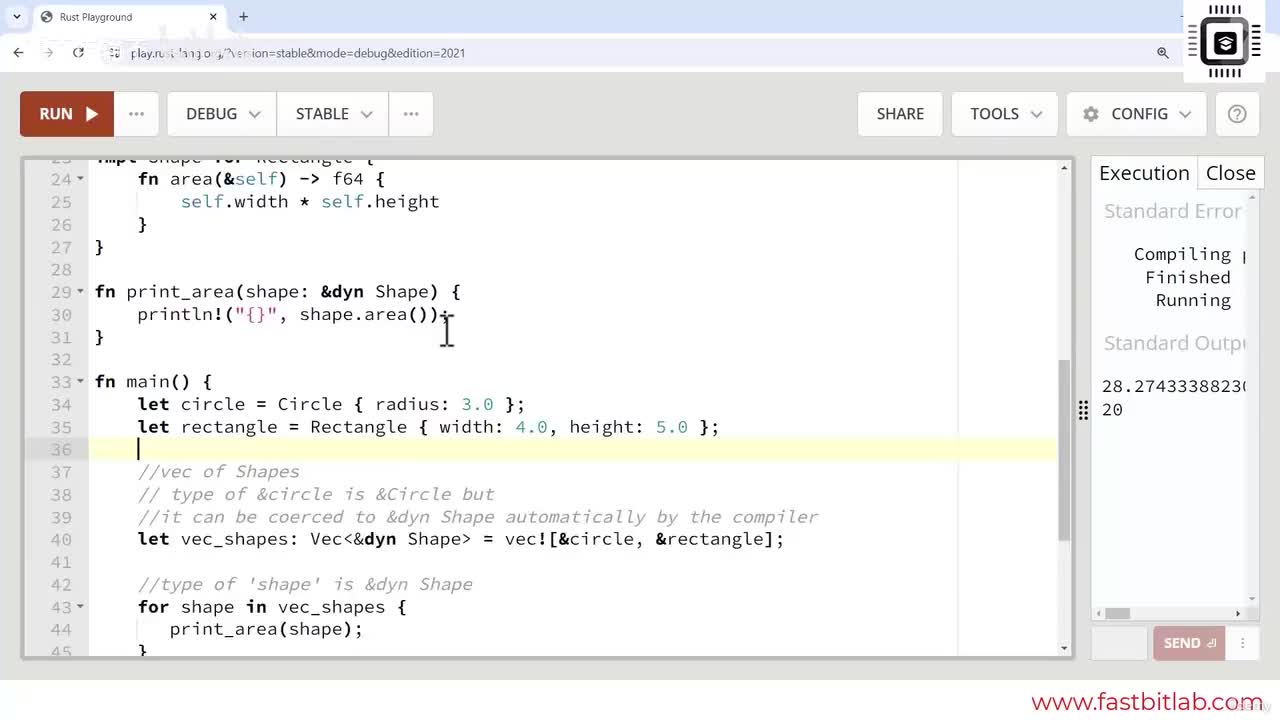Open the more build options next to RUN
This screenshot has width=1280, height=720.
(x=137, y=114)
